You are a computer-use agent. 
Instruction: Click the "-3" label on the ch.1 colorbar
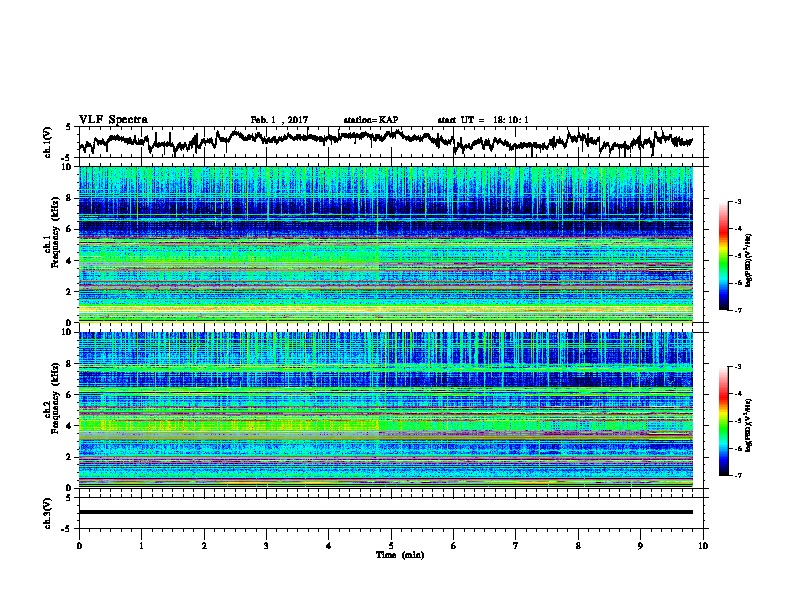click(737, 201)
